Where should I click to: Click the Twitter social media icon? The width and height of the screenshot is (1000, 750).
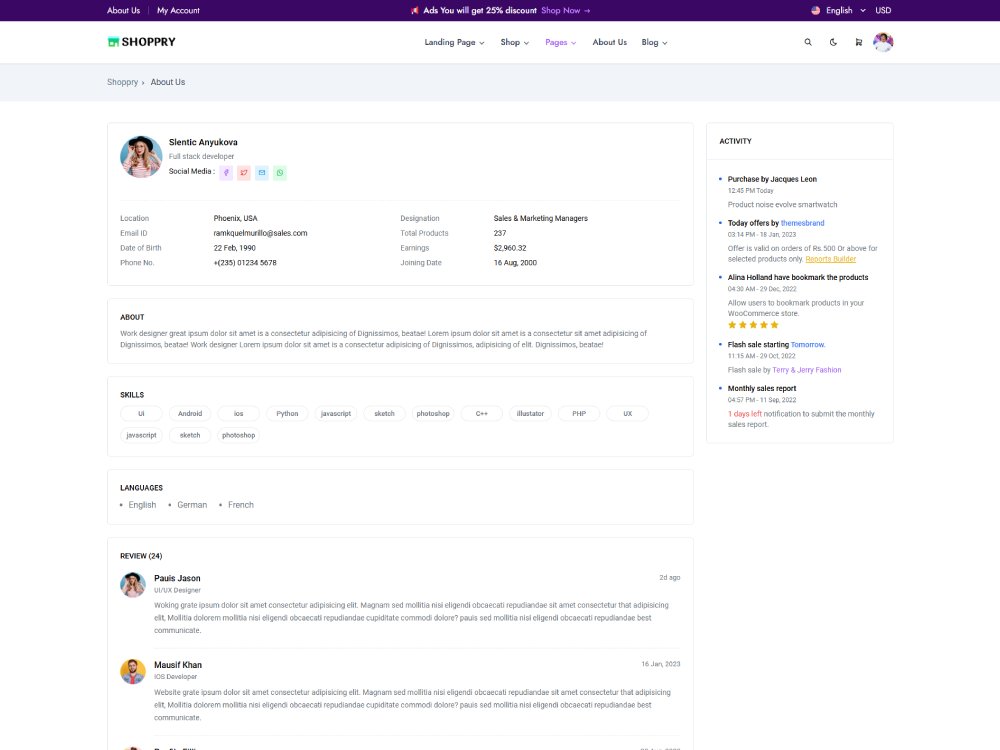244,173
